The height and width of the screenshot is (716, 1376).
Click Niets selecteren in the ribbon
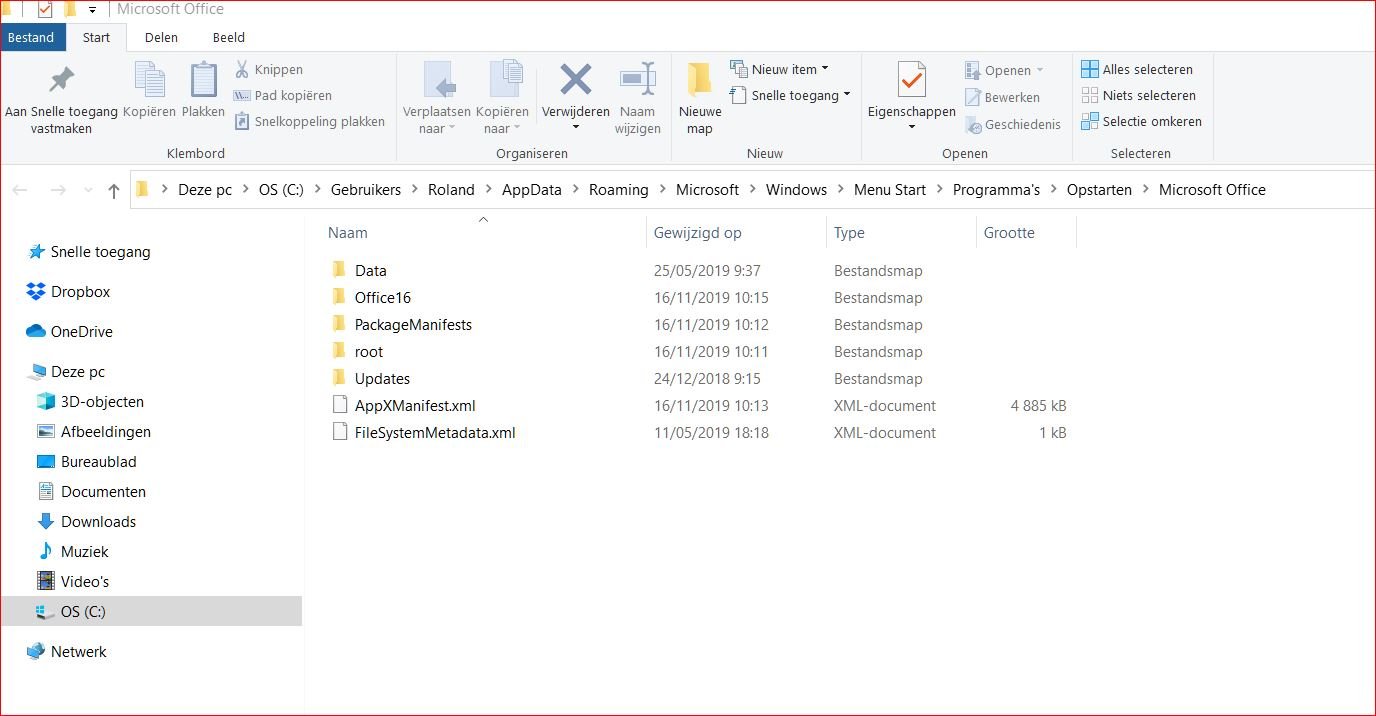tap(1148, 95)
